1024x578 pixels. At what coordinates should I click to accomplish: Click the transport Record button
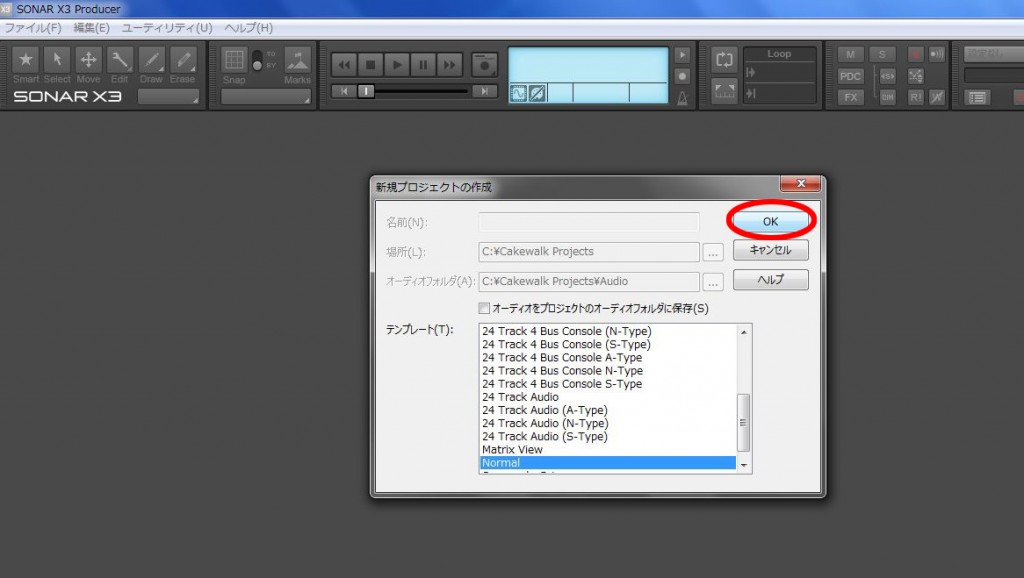485,65
